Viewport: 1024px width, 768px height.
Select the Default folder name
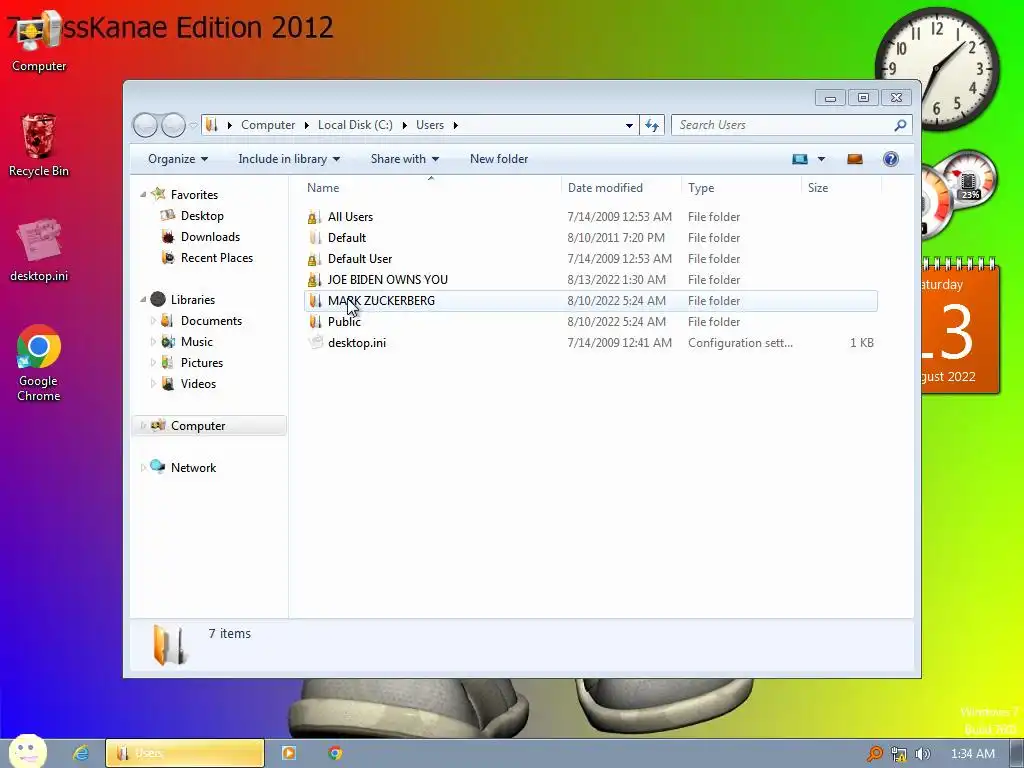click(347, 238)
